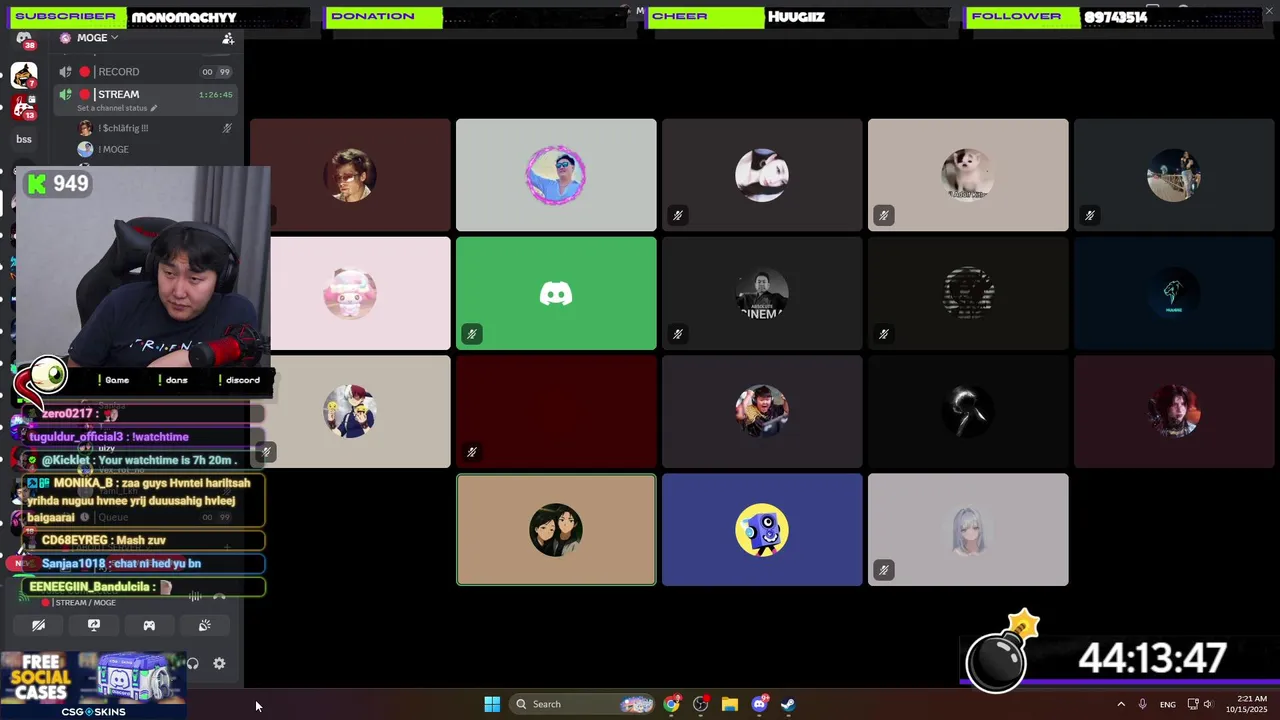Click Set a channel status
The width and height of the screenshot is (1280, 720).
coord(116,108)
